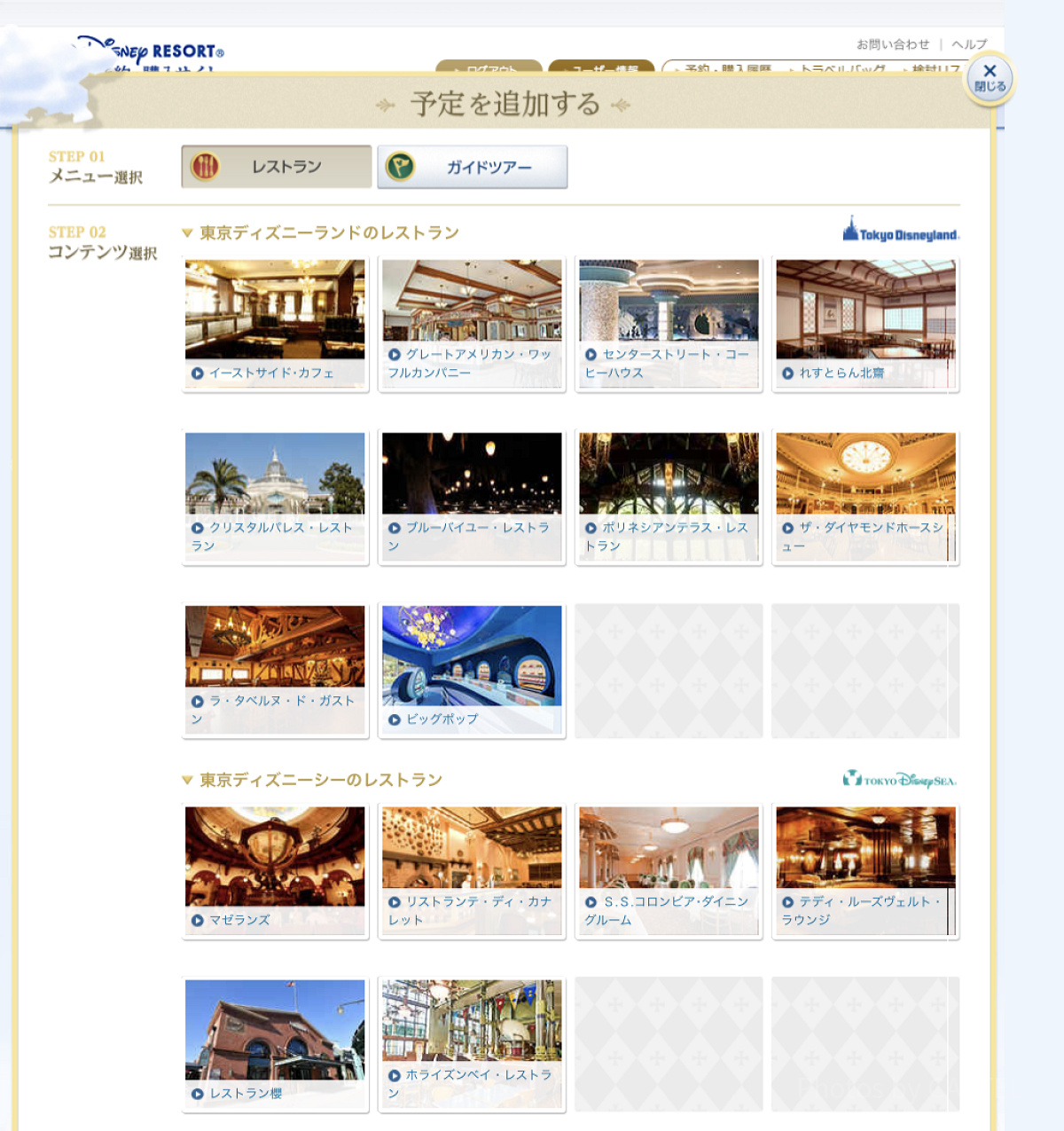Open テディ・ルーズヴェルト・ラウンジ link
1064x1131 pixels.
click(861, 911)
